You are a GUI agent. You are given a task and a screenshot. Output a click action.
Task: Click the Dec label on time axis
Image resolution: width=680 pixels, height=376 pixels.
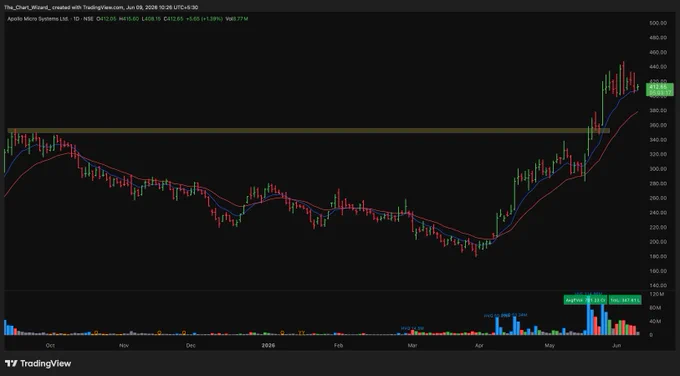point(191,346)
